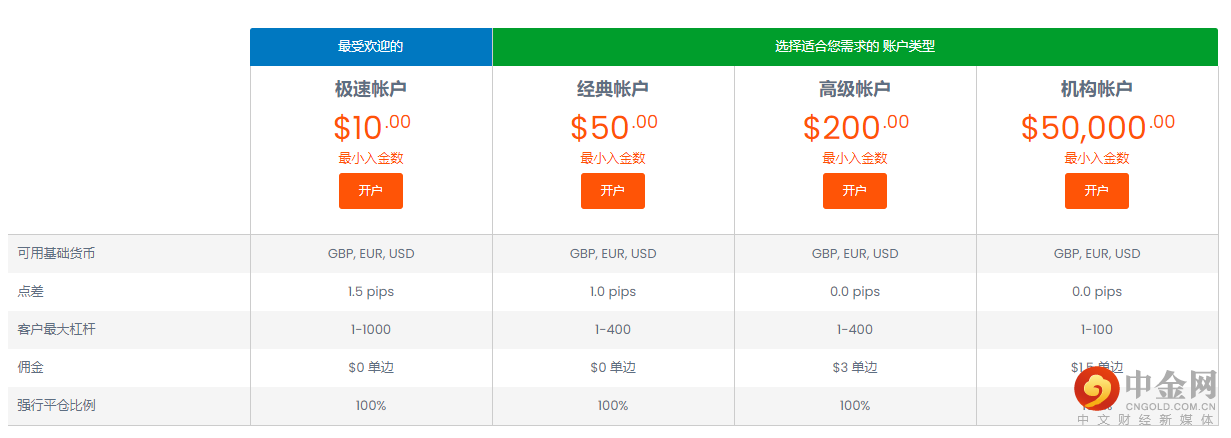
Task: Select the 高级帐户 heading
Action: click(855, 89)
